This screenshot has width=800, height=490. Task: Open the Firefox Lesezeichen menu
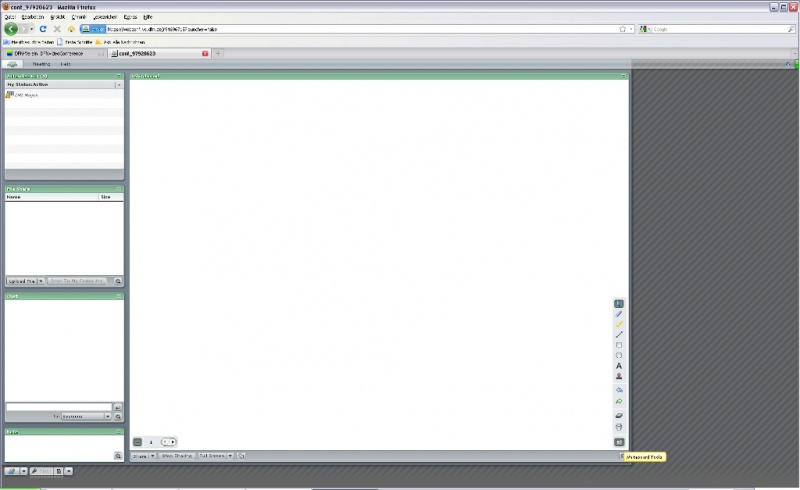105,17
